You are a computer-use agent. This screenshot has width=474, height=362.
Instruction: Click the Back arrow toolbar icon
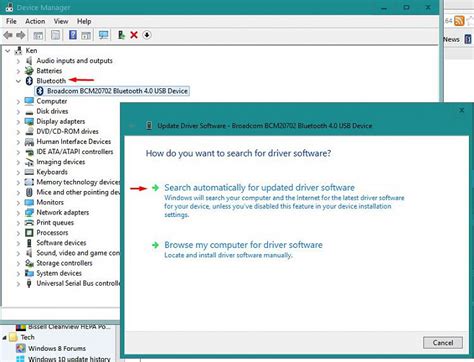8,35
